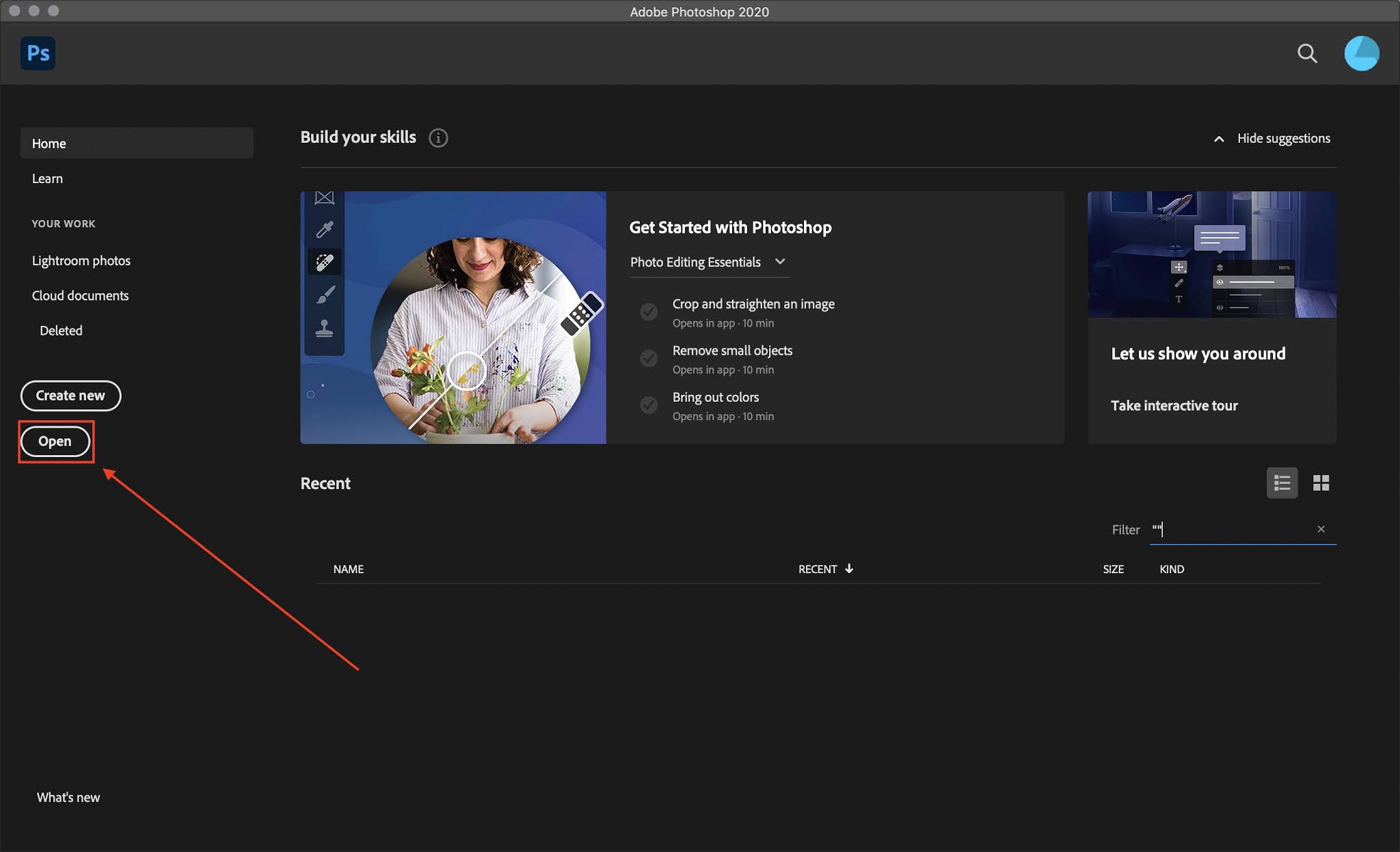The width and height of the screenshot is (1400, 852).
Task: Expand the Photo Editing Essentials dropdown
Action: pos(779,262)
